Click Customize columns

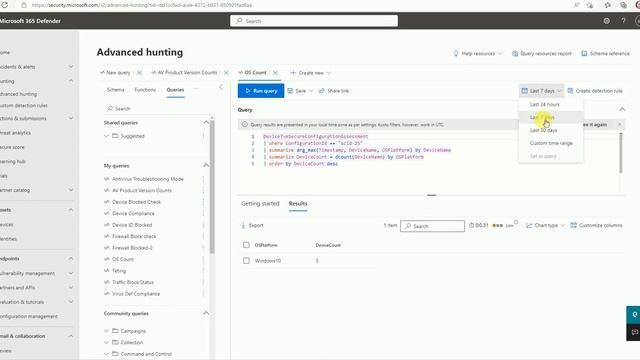tap(596, 225)
